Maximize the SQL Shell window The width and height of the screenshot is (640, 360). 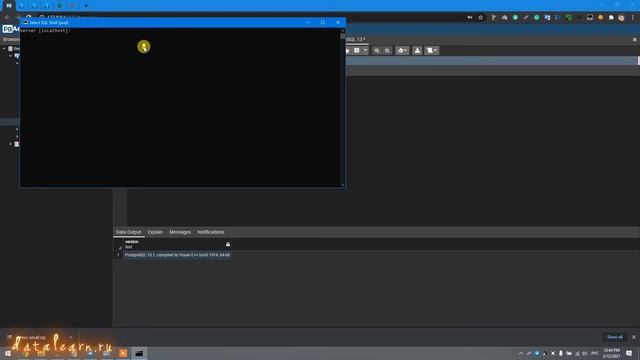(x=323, y=22)
